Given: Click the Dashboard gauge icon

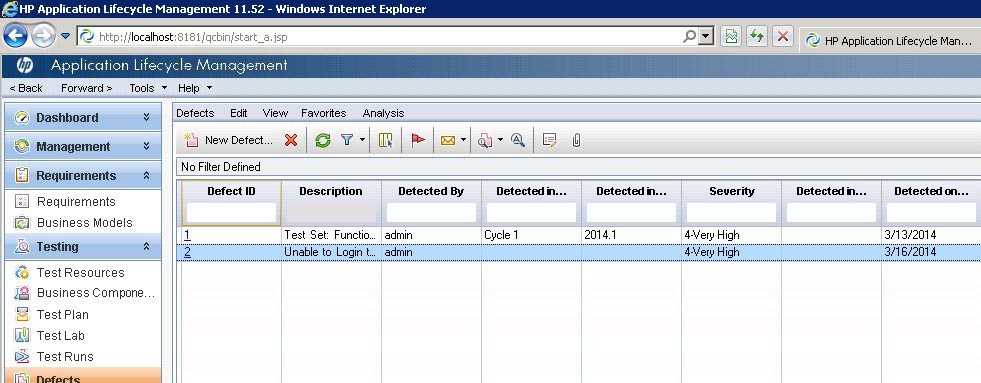Looking at the screenshot, I should click(x=22, y=118).
